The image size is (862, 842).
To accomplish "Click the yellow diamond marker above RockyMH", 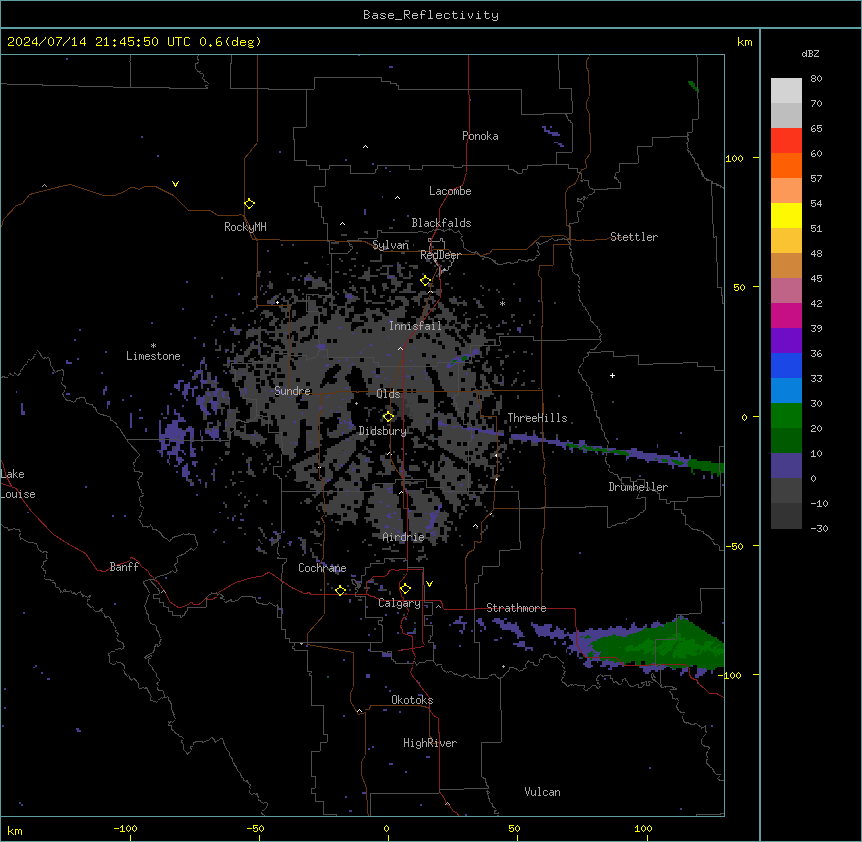I will 249,204.
